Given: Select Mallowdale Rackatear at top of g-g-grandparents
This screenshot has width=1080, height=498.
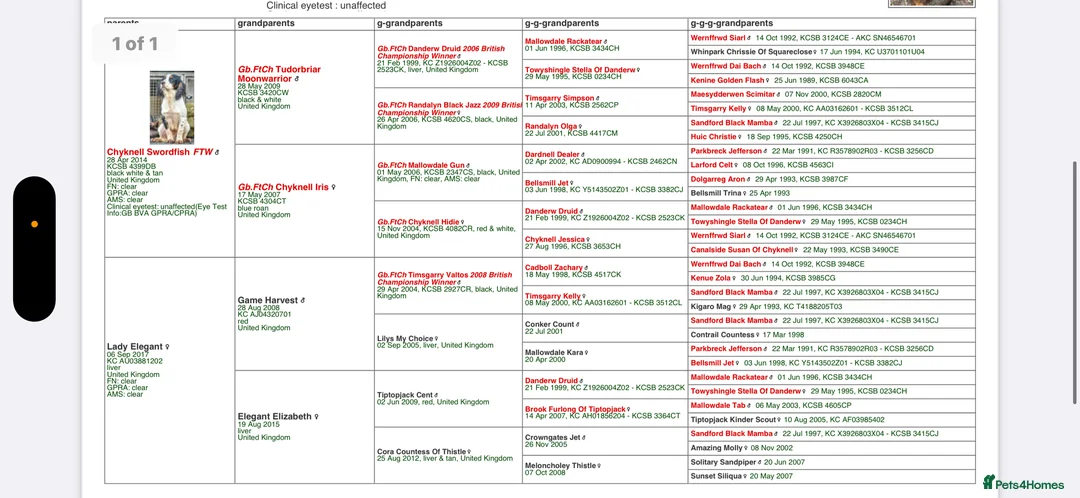Looking at the screenshot, I should click(x=563, y=41).
